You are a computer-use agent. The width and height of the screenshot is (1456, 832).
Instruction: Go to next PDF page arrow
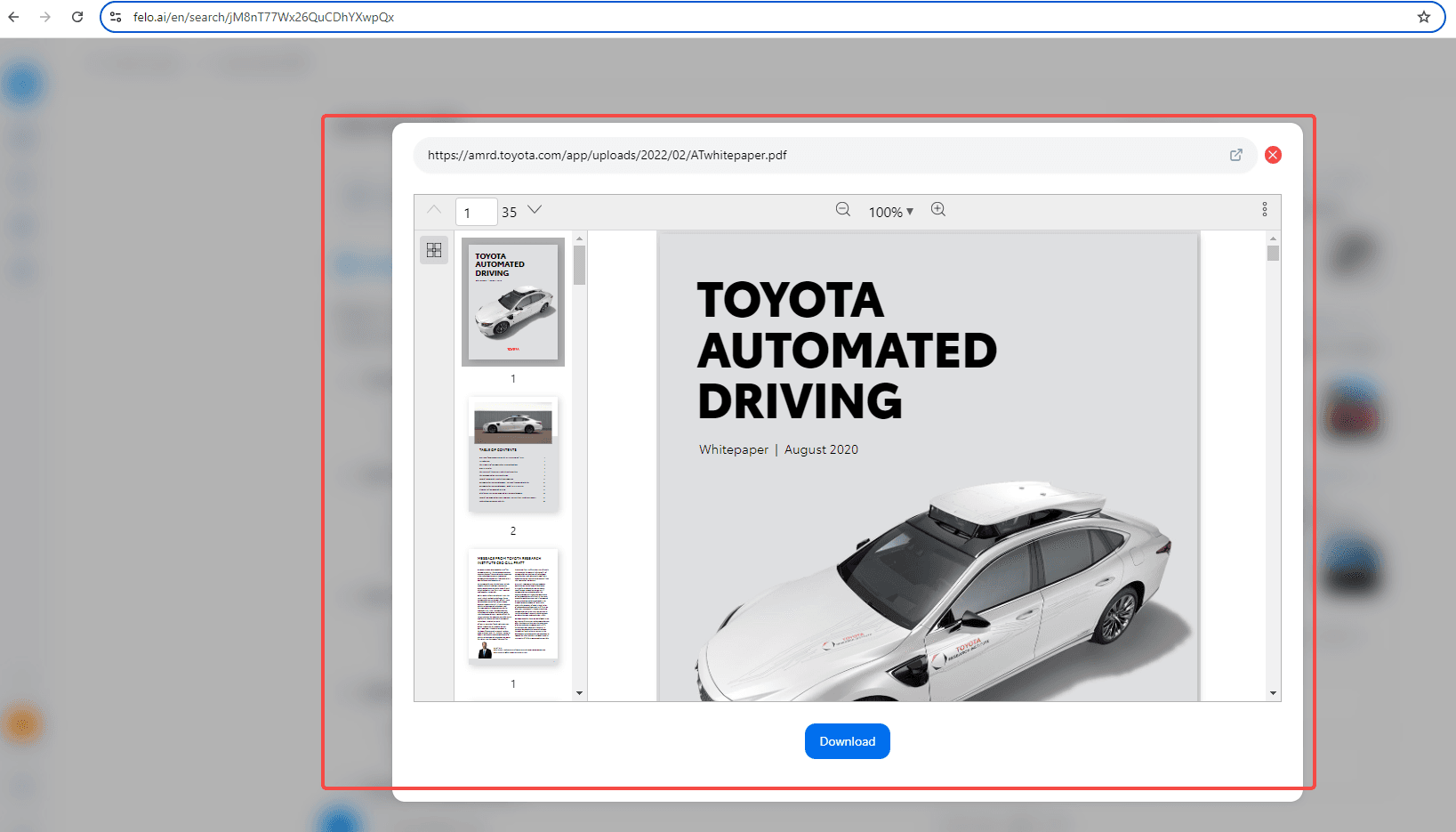pos(535,210)
